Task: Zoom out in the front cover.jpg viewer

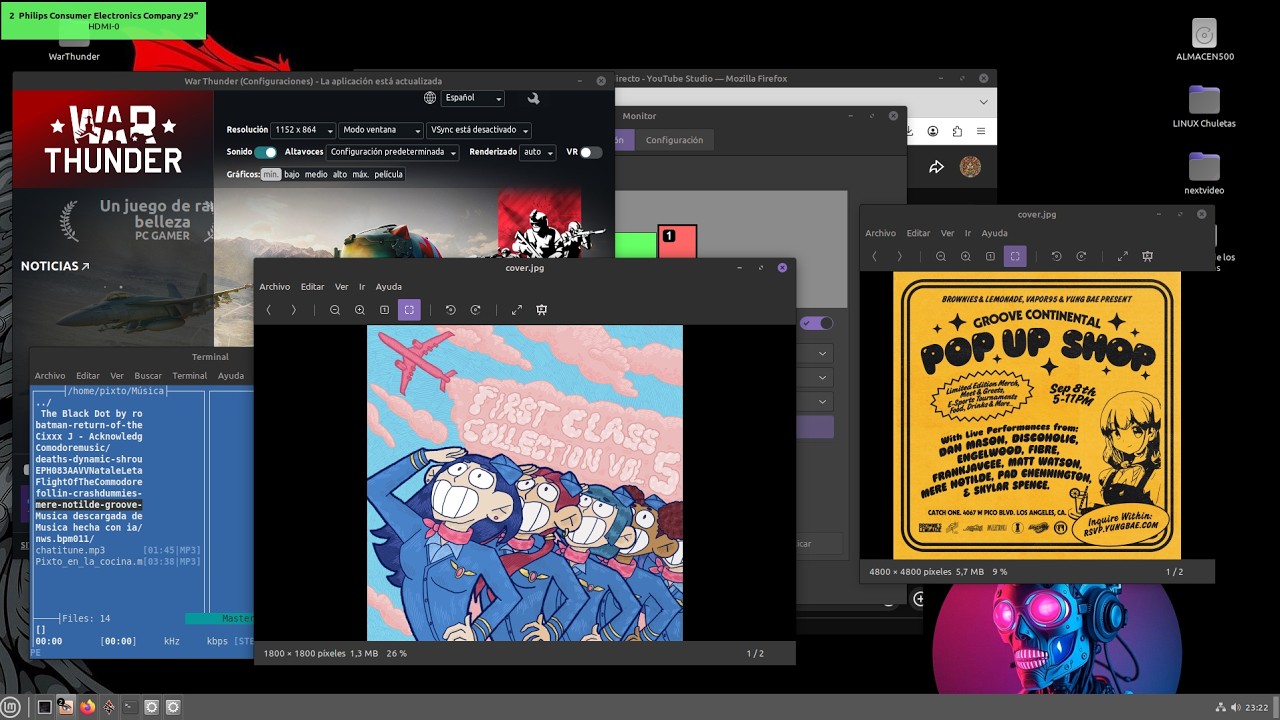Action: coord(335,310)
